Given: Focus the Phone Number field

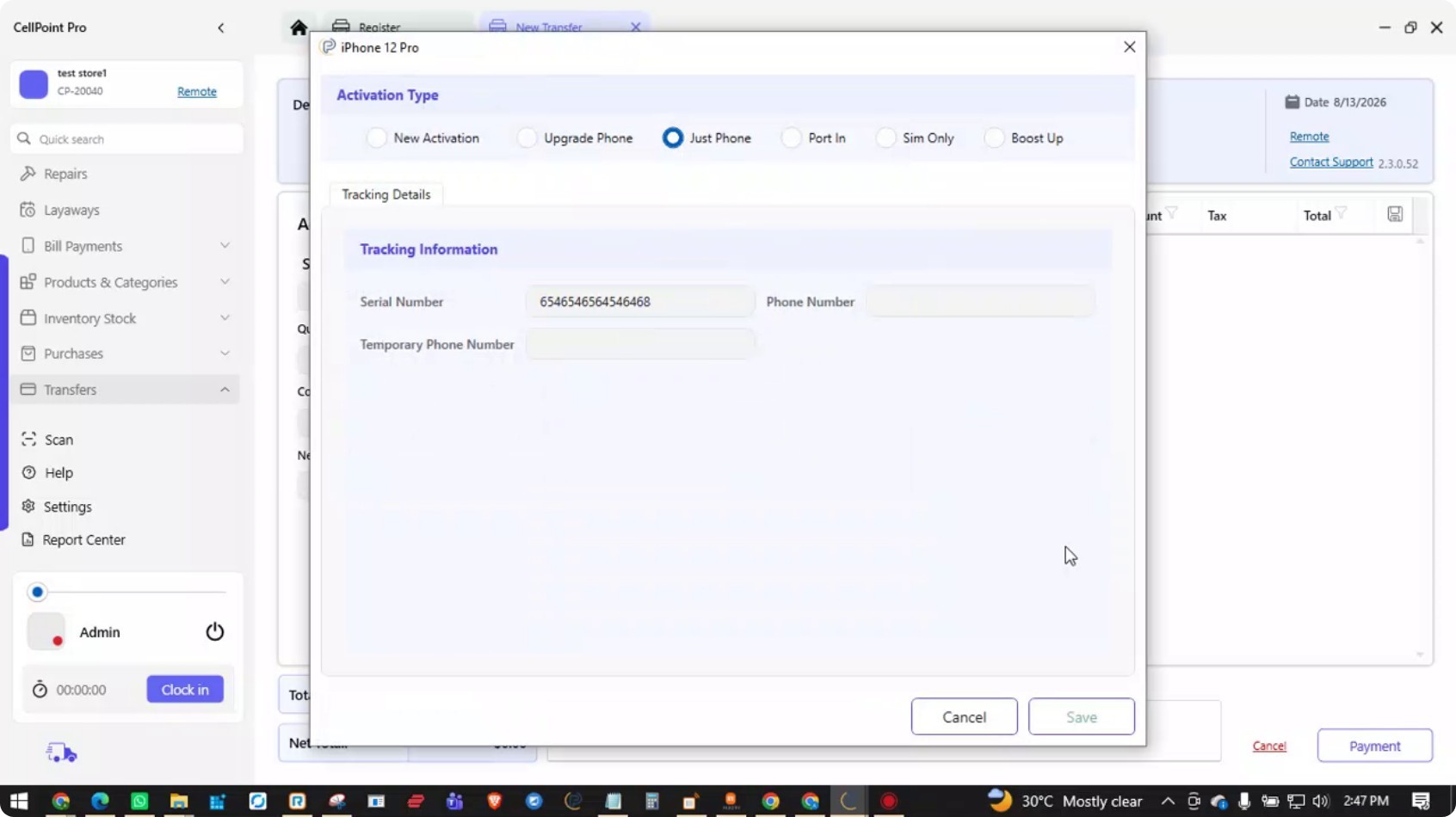Looking at the screenshot, I should coord(980,302).
